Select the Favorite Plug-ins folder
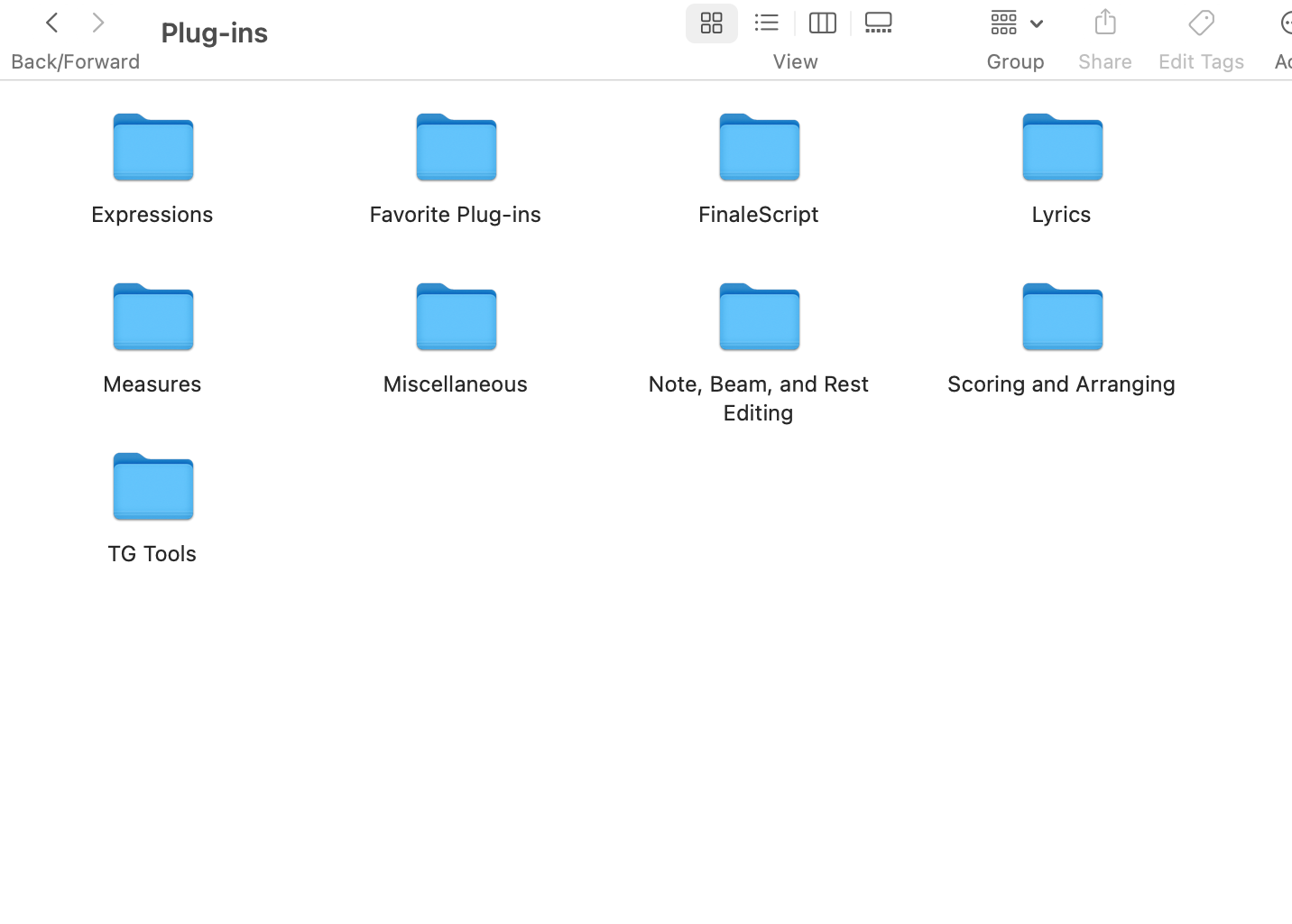Image resolution: width=1292 pixels, height=924 pixels. 456,148
